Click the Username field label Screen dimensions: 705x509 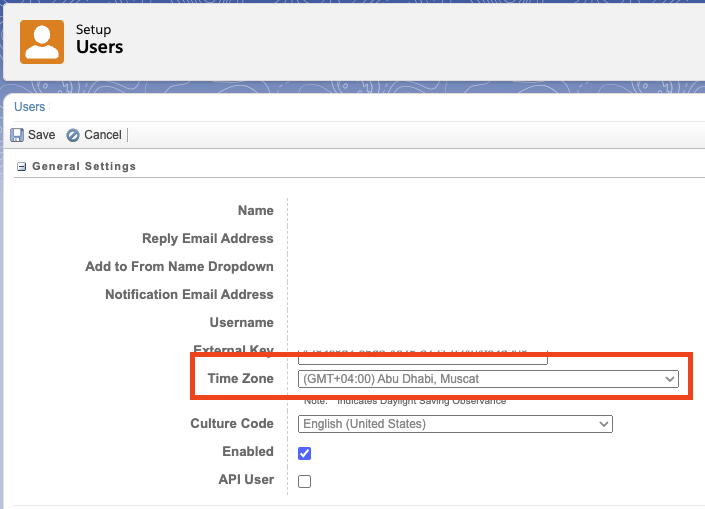coord(241,322)
